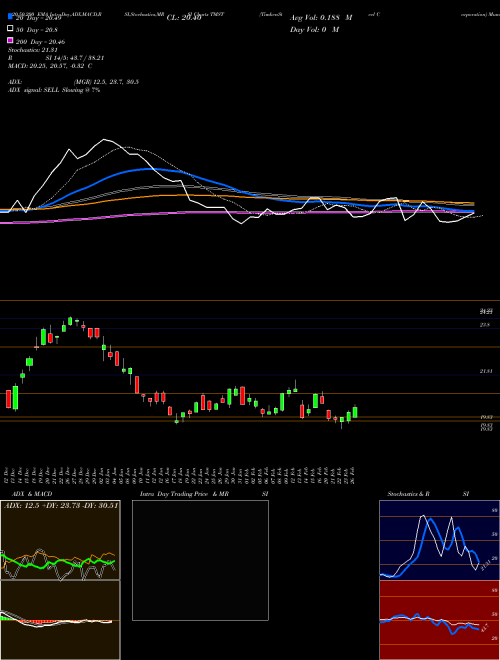
Task: Click the '200 Day - 20.46' label
Action: click(40, 41)
